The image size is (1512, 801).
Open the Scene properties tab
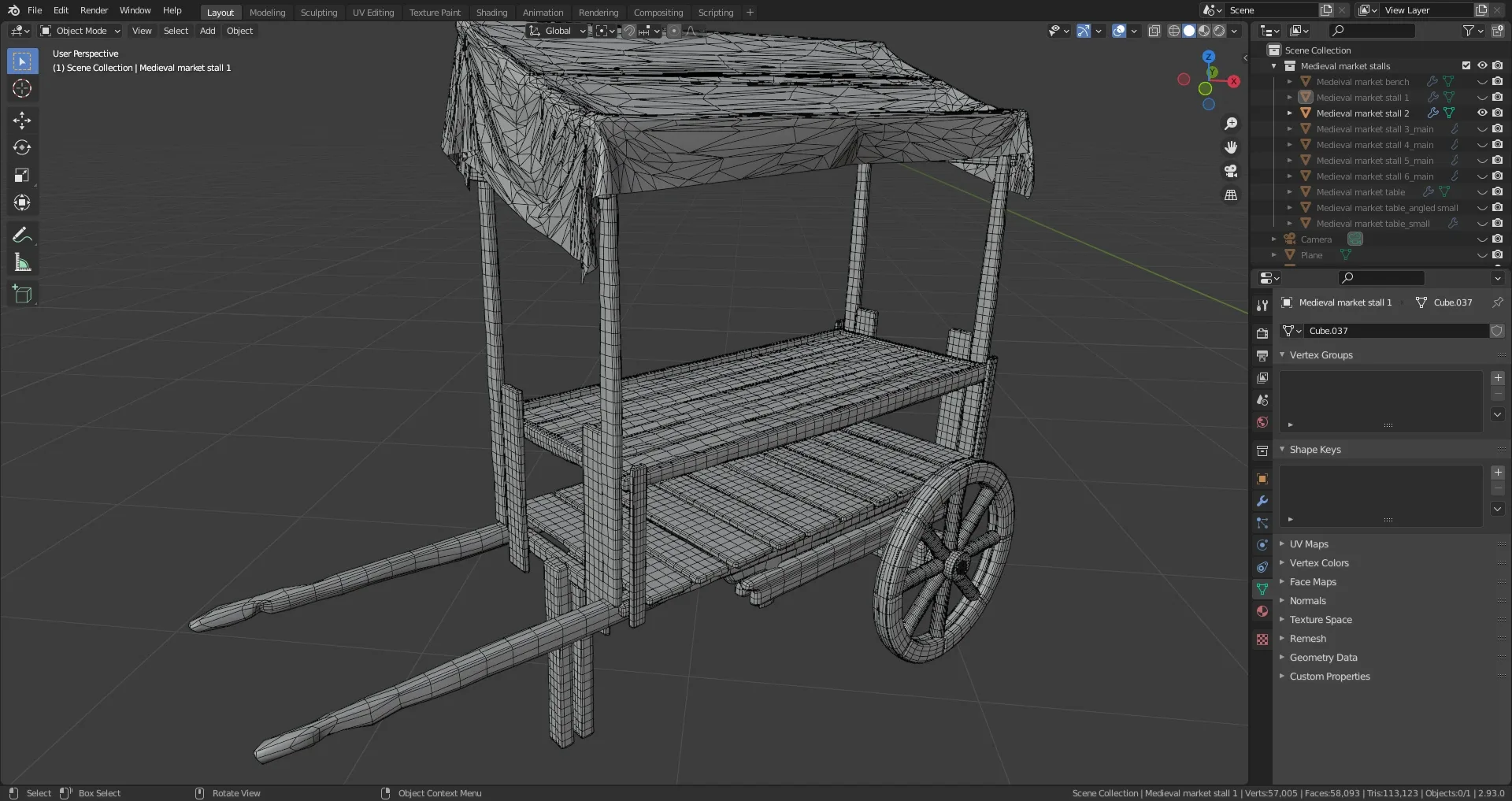1262,400
